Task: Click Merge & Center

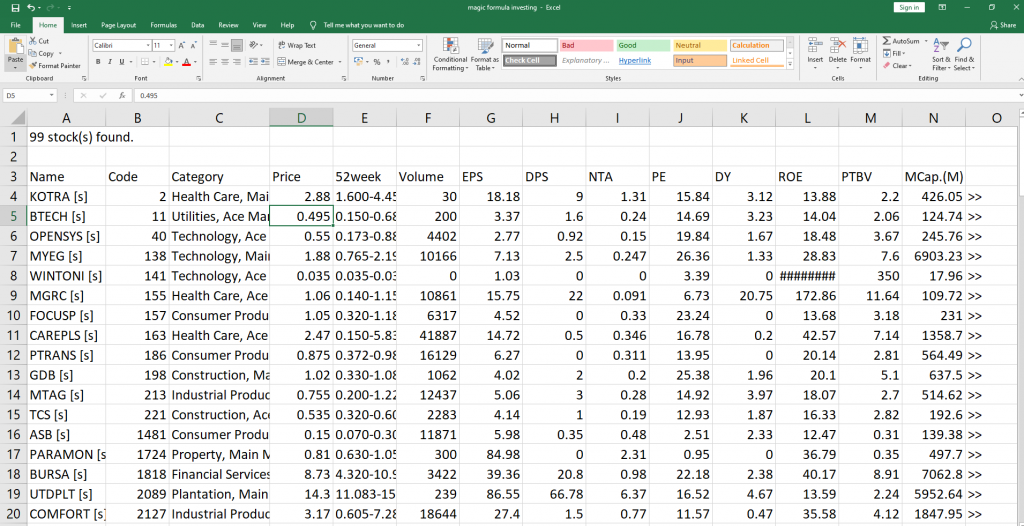Action: [305, 62]
